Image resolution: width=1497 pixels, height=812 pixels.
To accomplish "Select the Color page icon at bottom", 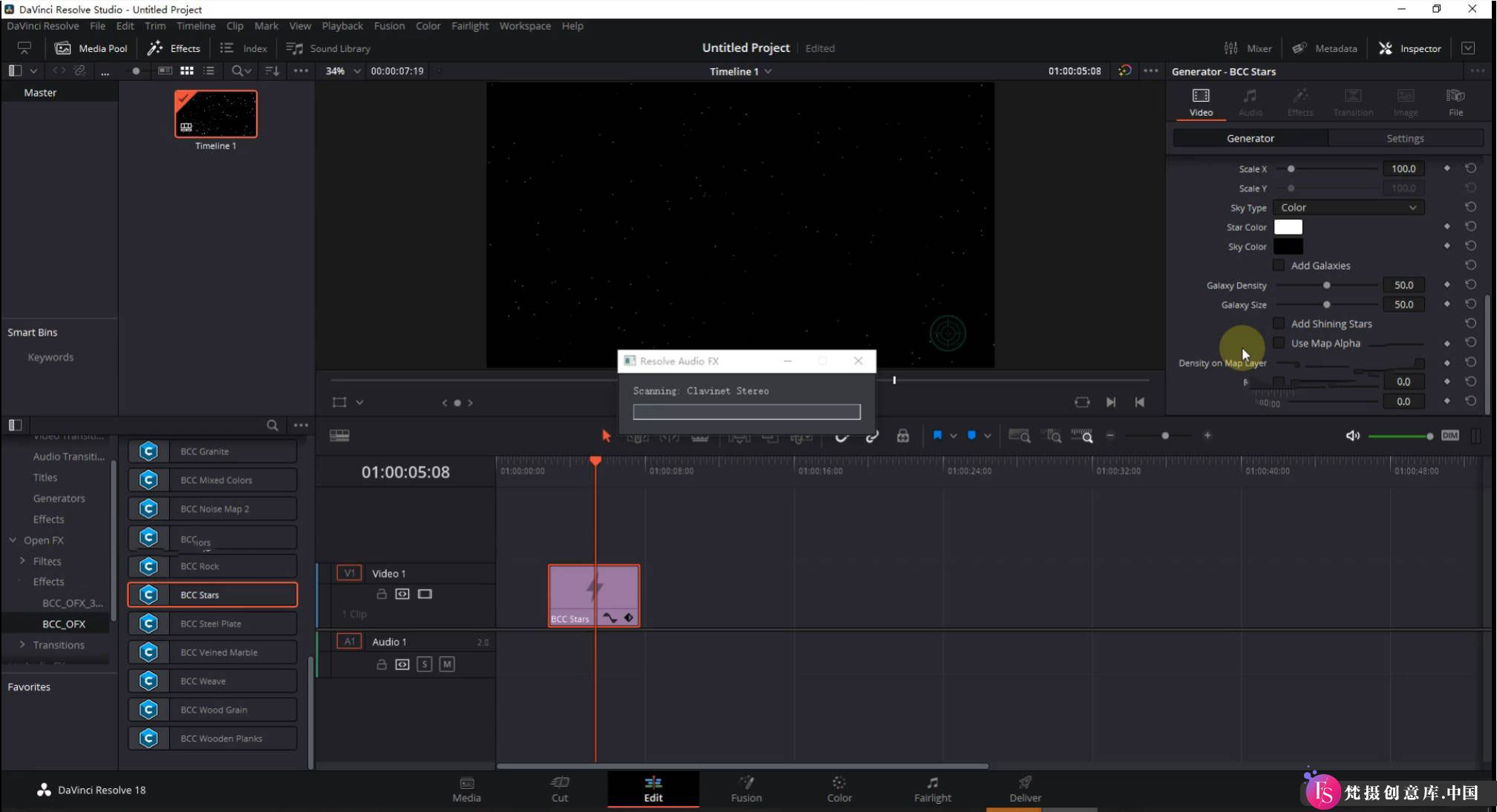I will pos(839,788).
